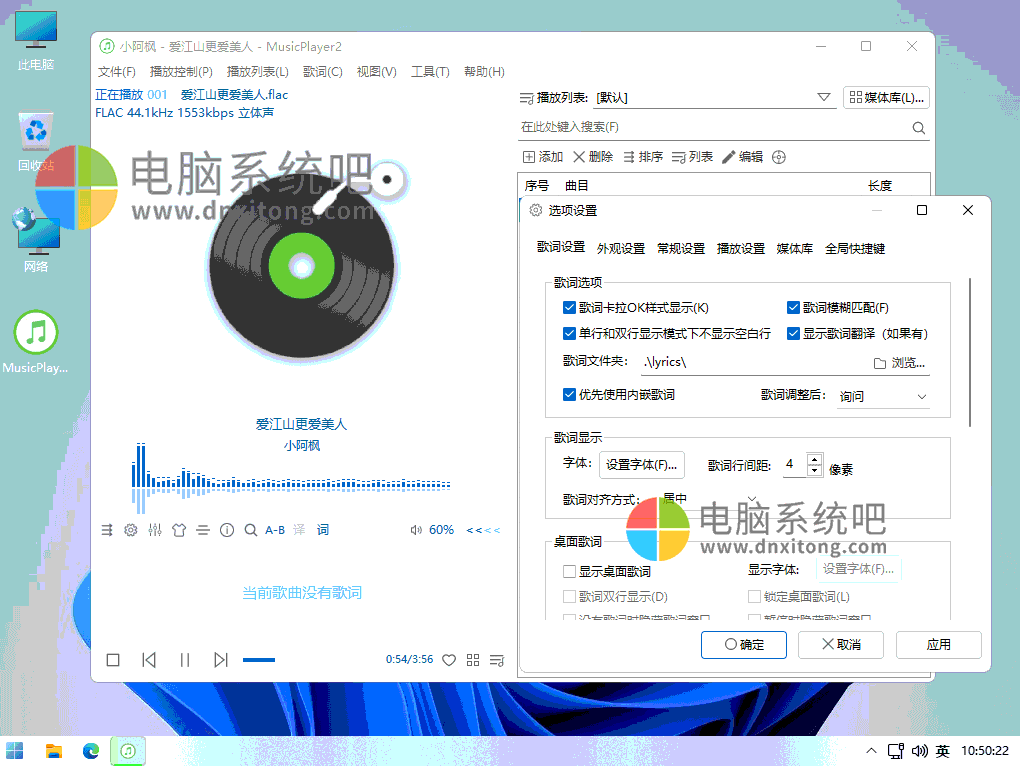Expand the system tray hidden icons chevron
This screenshot has width=1020, height=766.
871,751
